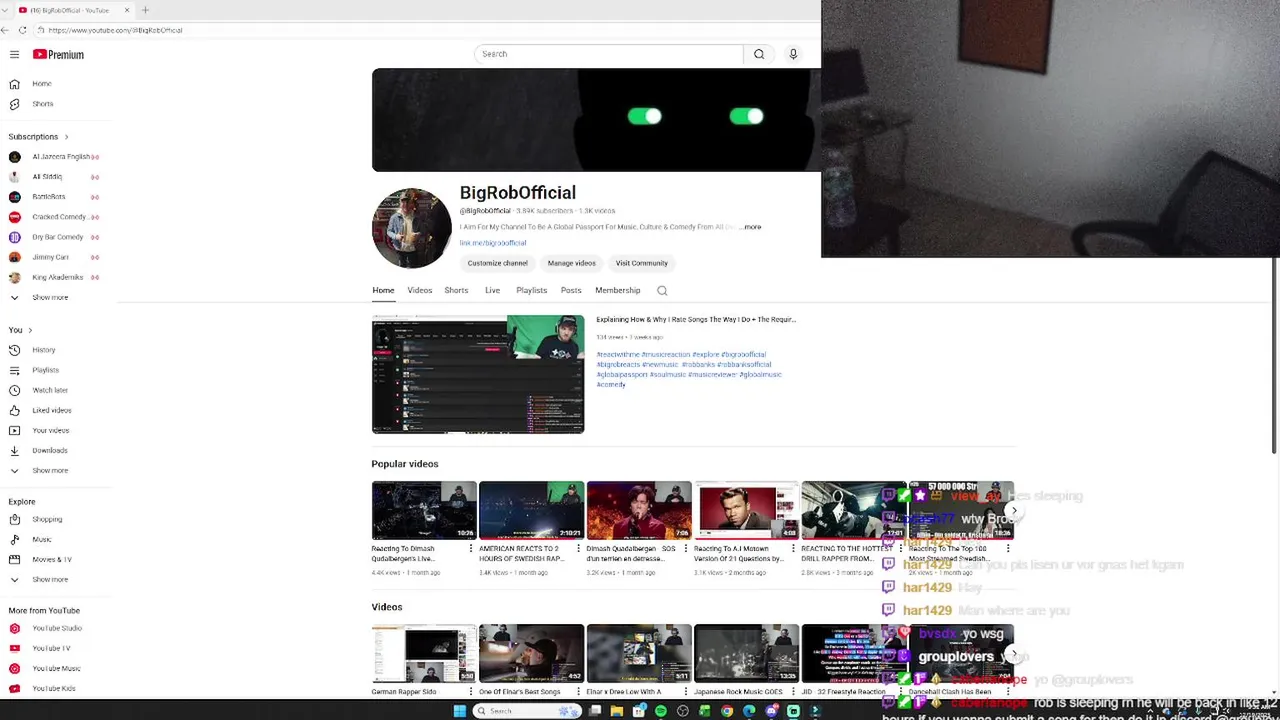Image resolution: width=1280 pixels, height=720 pixels.
Task: Open the YouTube hamburger guide menu
Action: pos(14,54)
